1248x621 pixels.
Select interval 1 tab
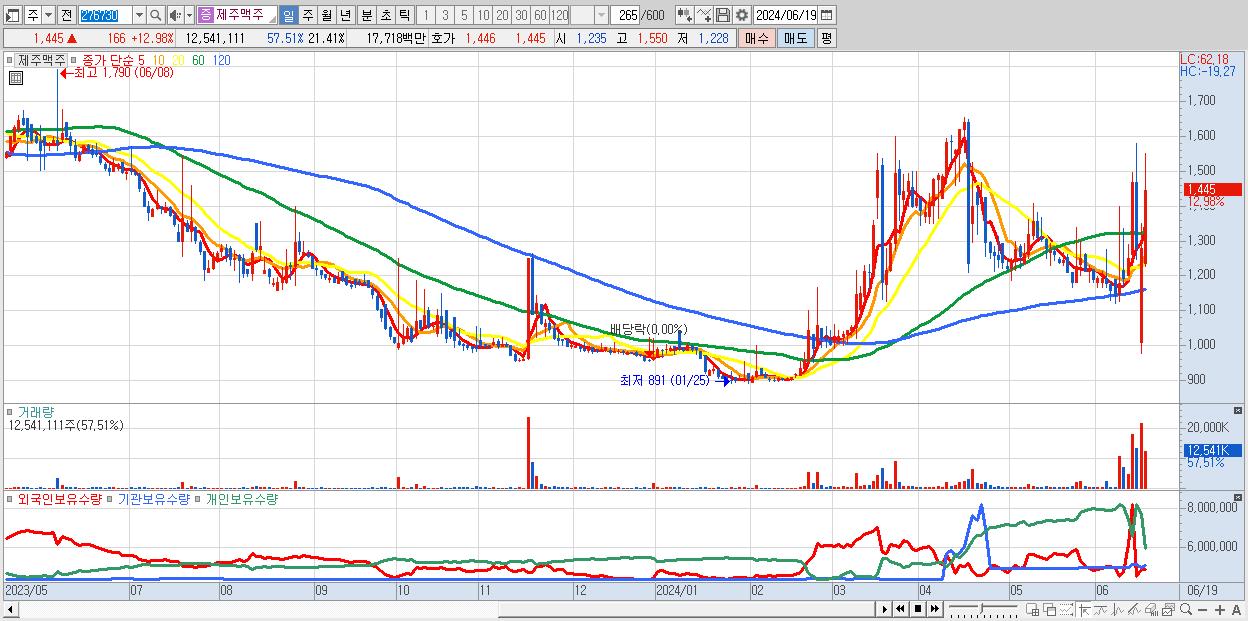425,16
